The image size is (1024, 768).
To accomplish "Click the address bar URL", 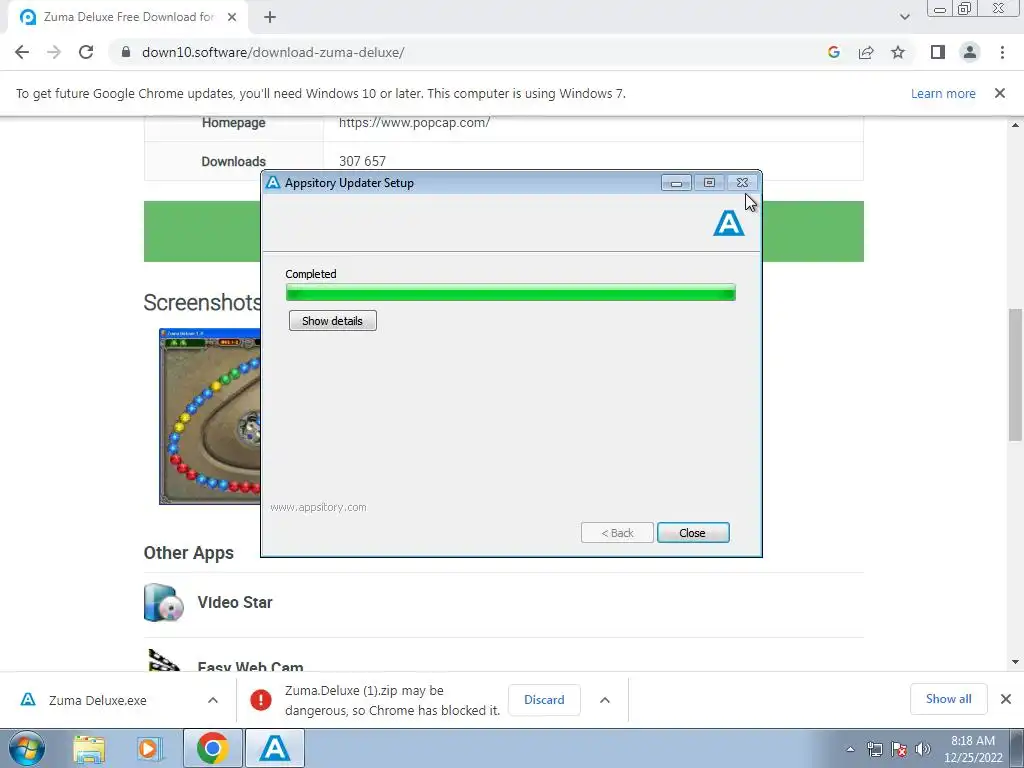I will 273,52.
